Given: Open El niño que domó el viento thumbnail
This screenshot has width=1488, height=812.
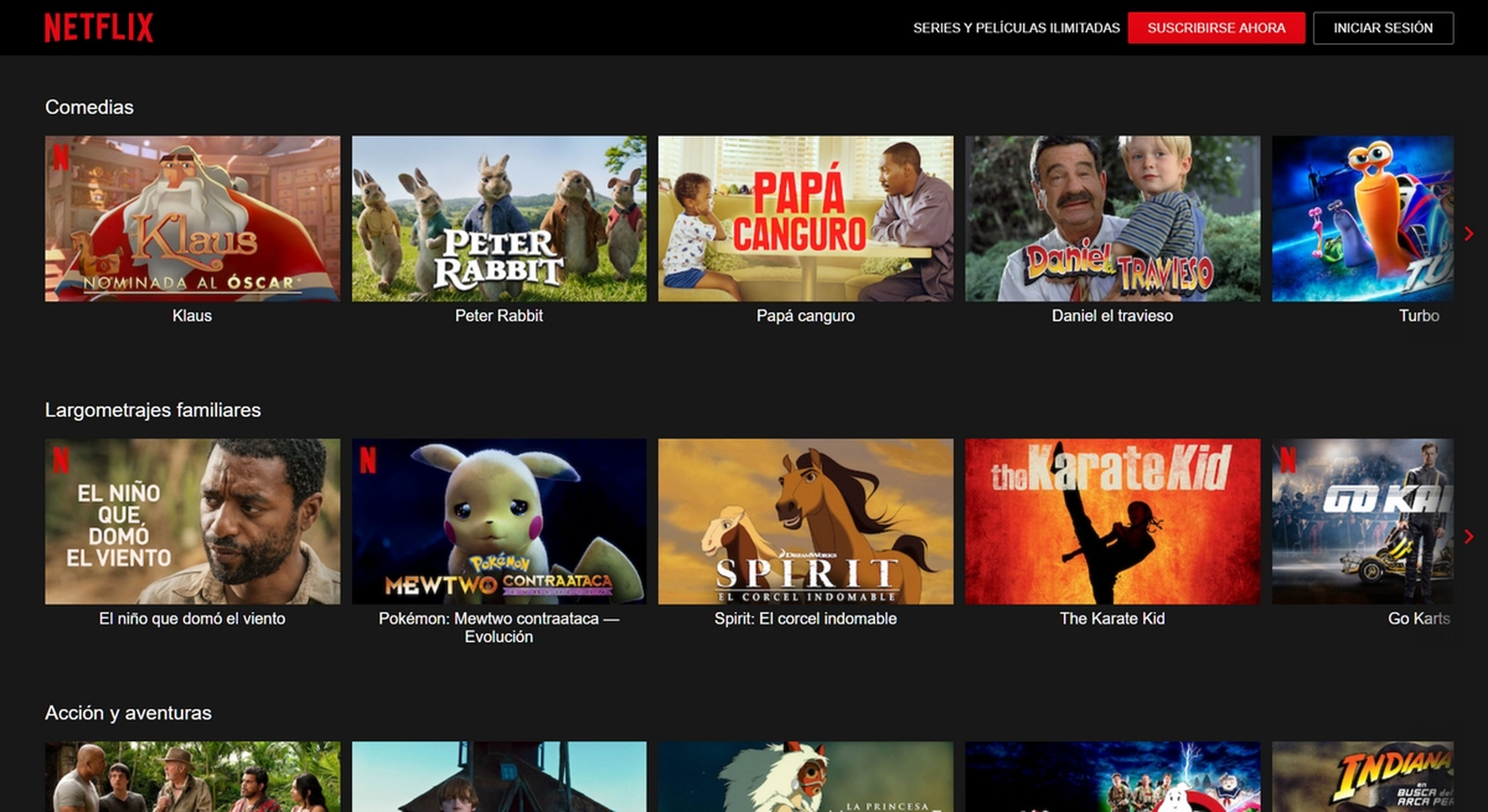Looking at the screenshot, I should (192, 521).
